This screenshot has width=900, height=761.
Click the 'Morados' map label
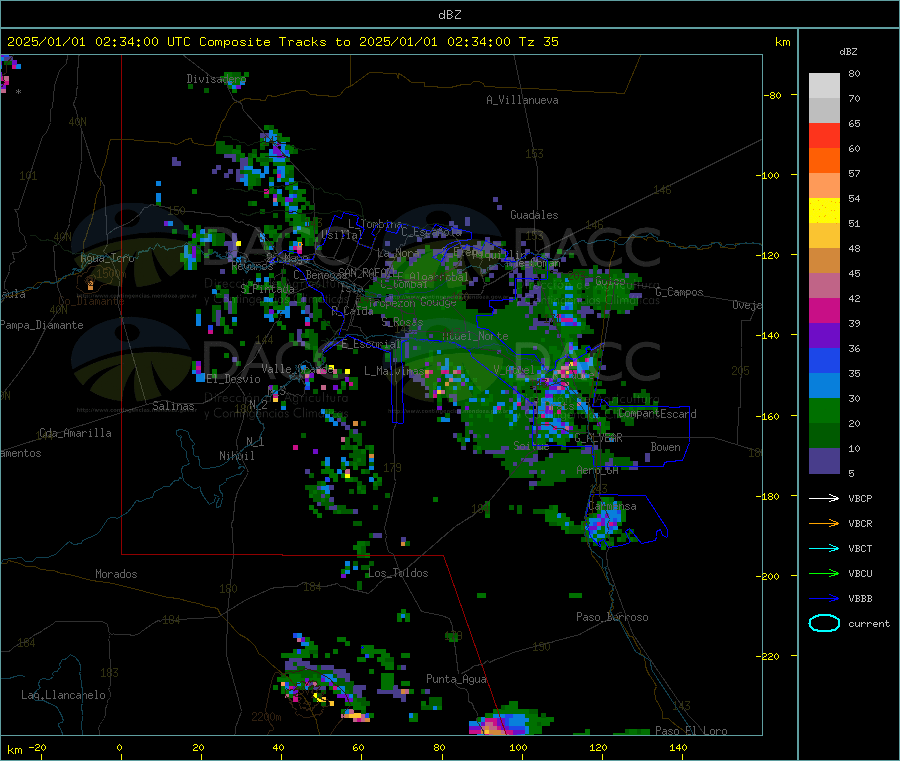point(116,574)
